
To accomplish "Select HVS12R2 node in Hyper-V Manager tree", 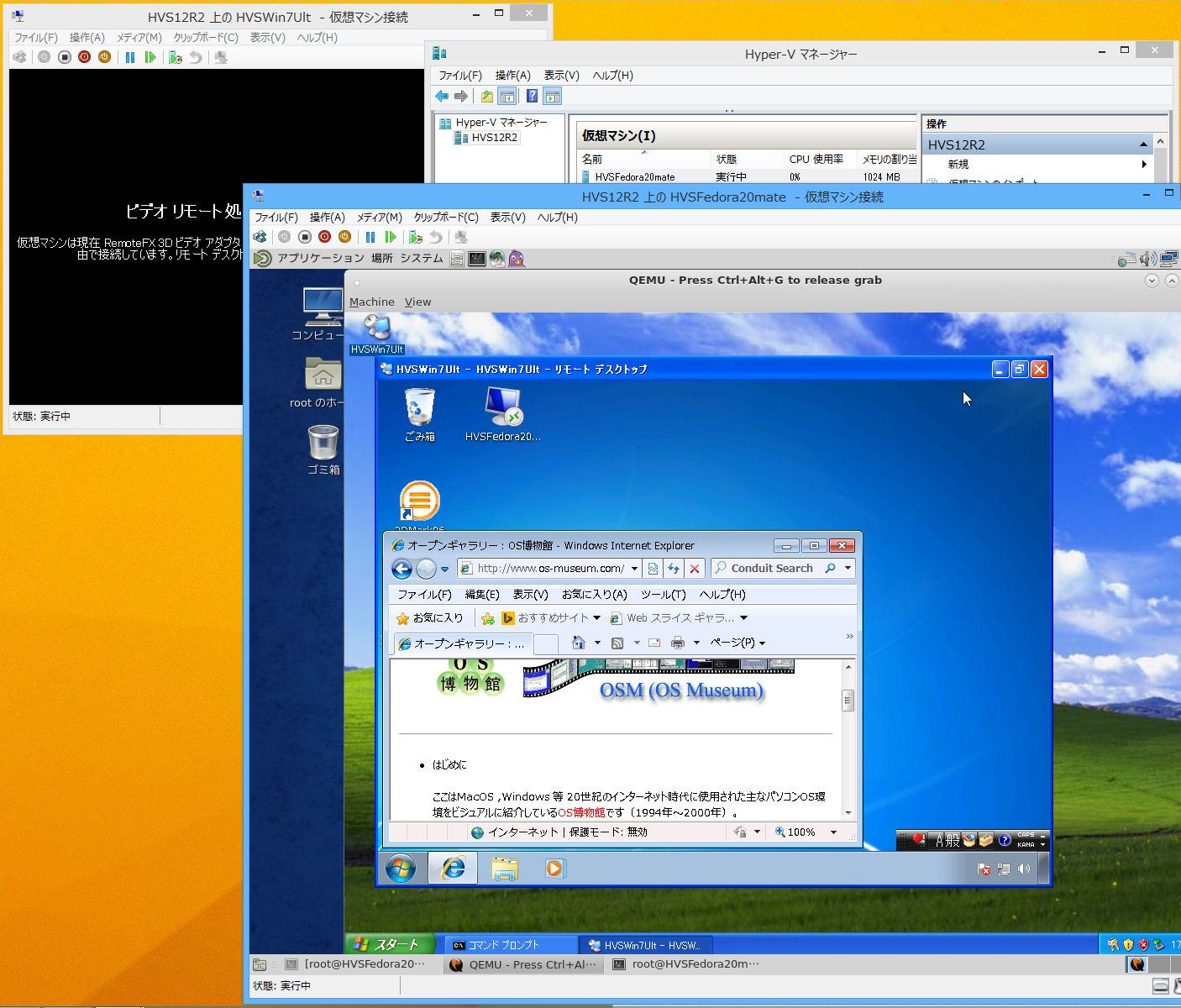I will 494,138.
